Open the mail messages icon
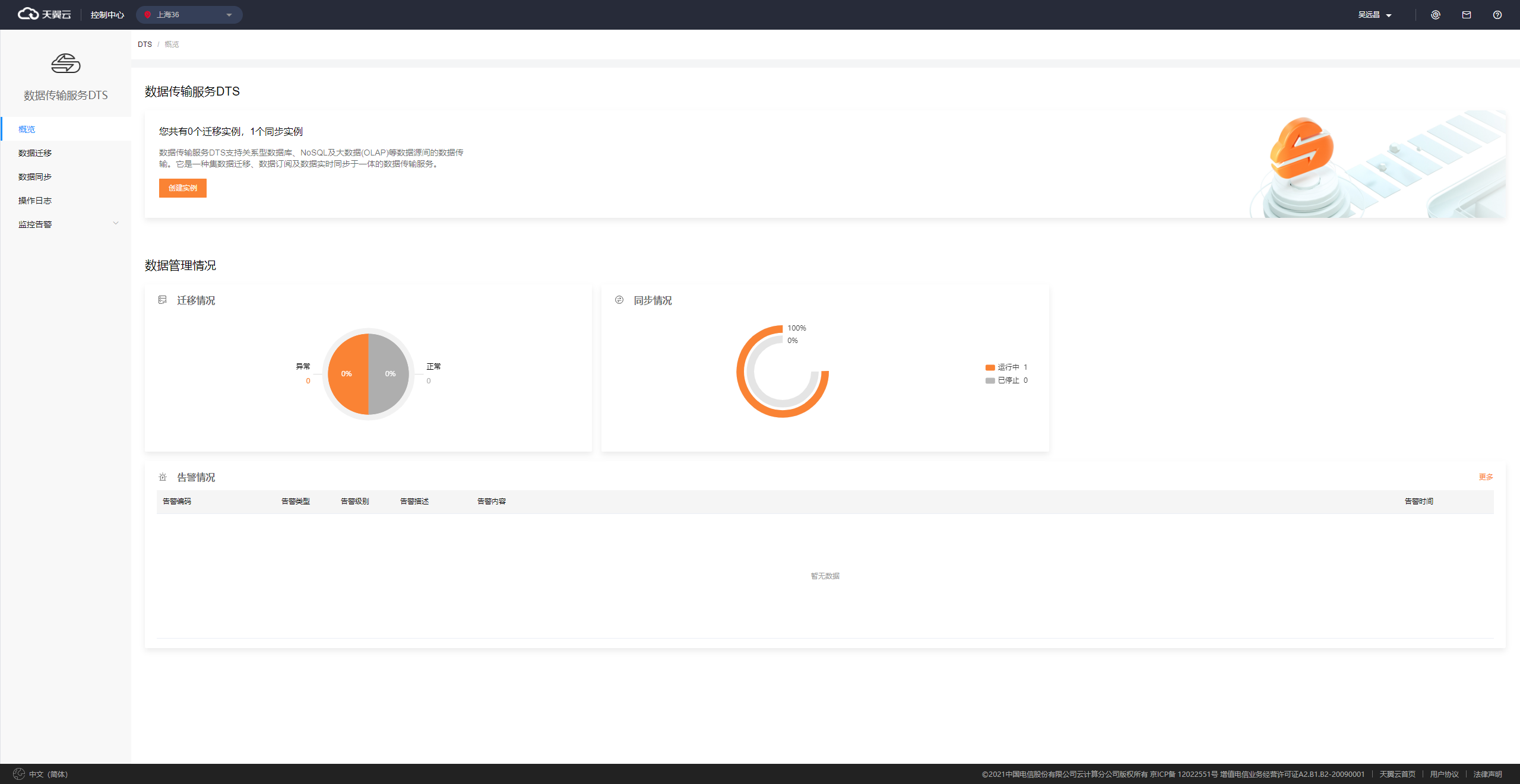This screenshot has width=1520, height=784. pos(1466,15)
